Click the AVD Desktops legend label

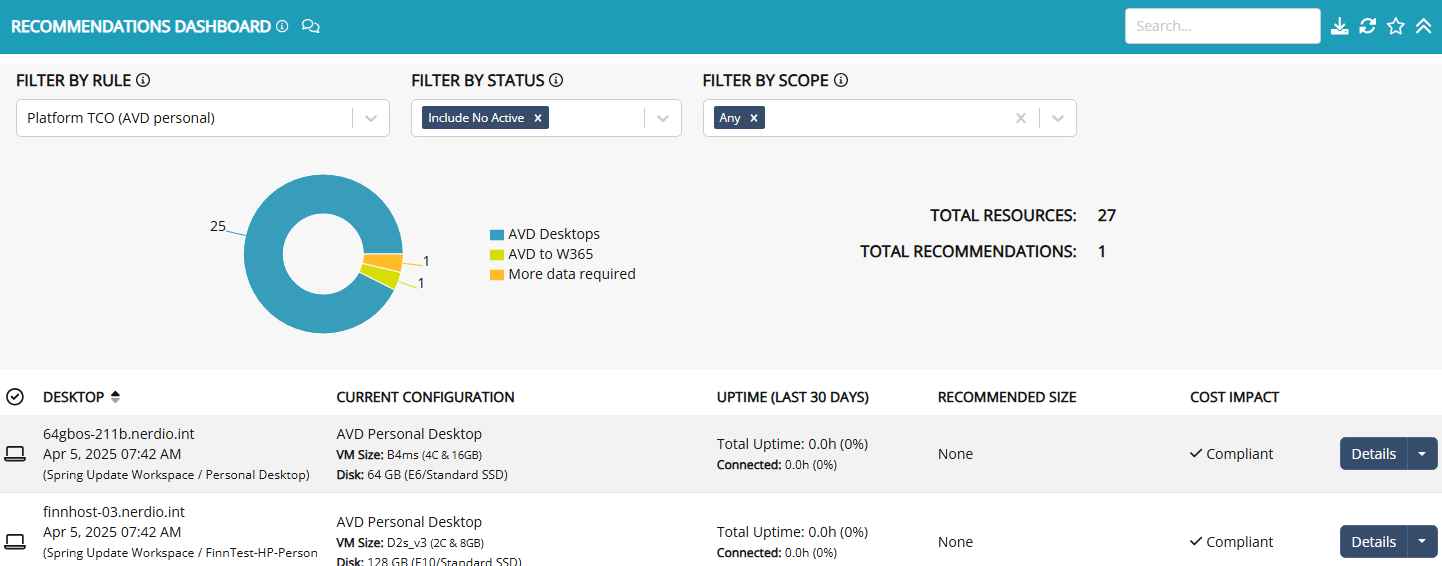coord(554,234)
